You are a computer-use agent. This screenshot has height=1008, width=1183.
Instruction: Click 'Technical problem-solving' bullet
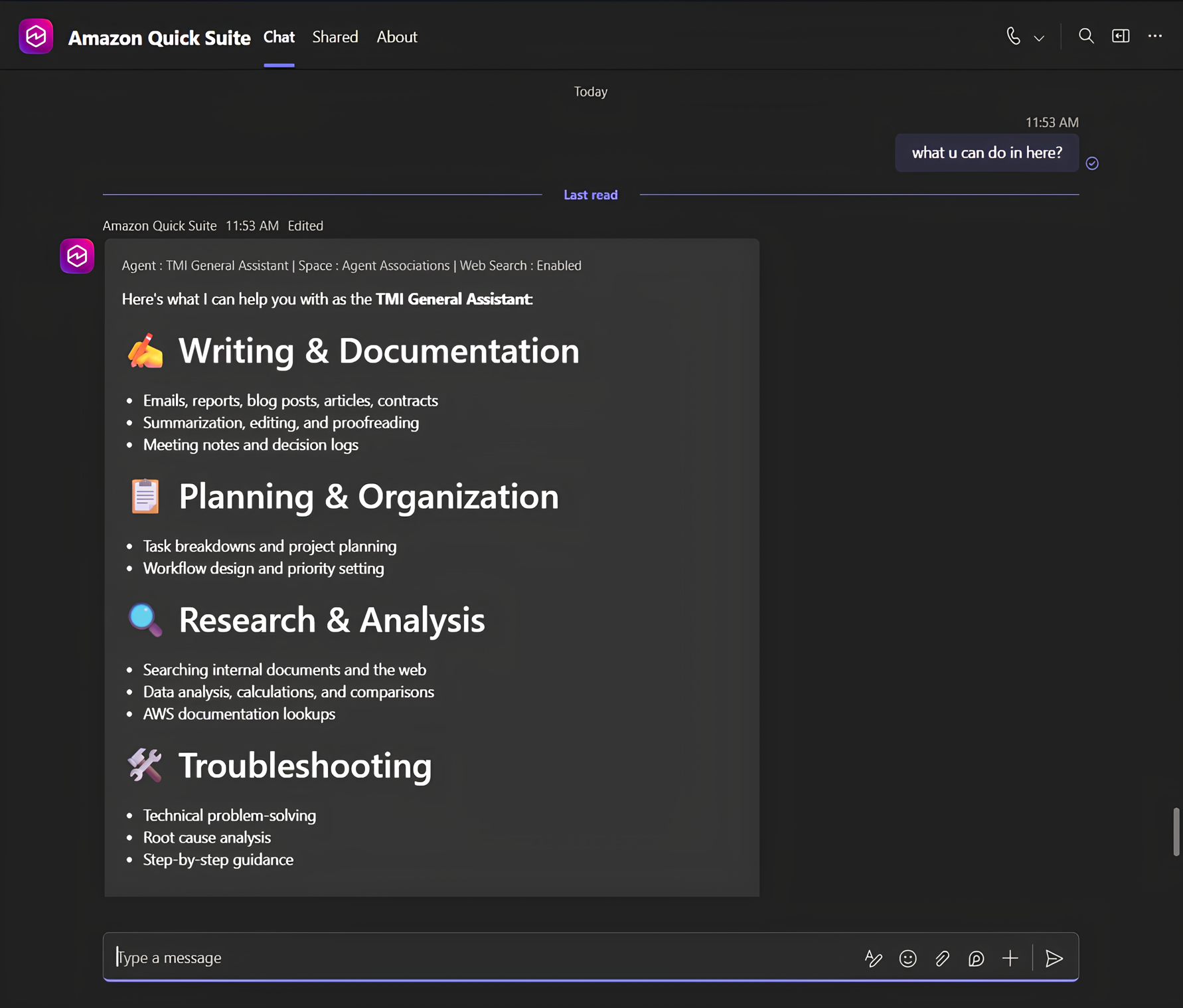pos(230,815)
